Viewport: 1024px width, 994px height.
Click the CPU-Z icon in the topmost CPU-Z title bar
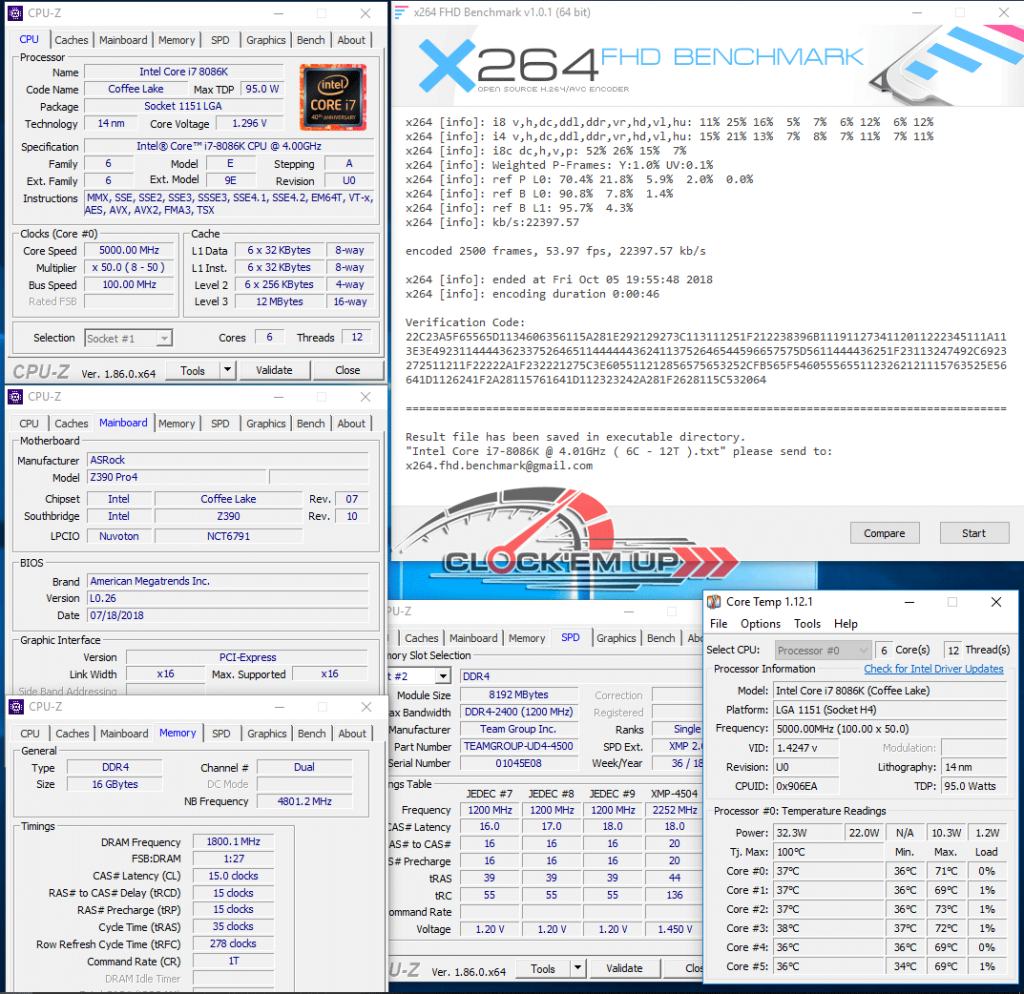(x=15, y=13)
